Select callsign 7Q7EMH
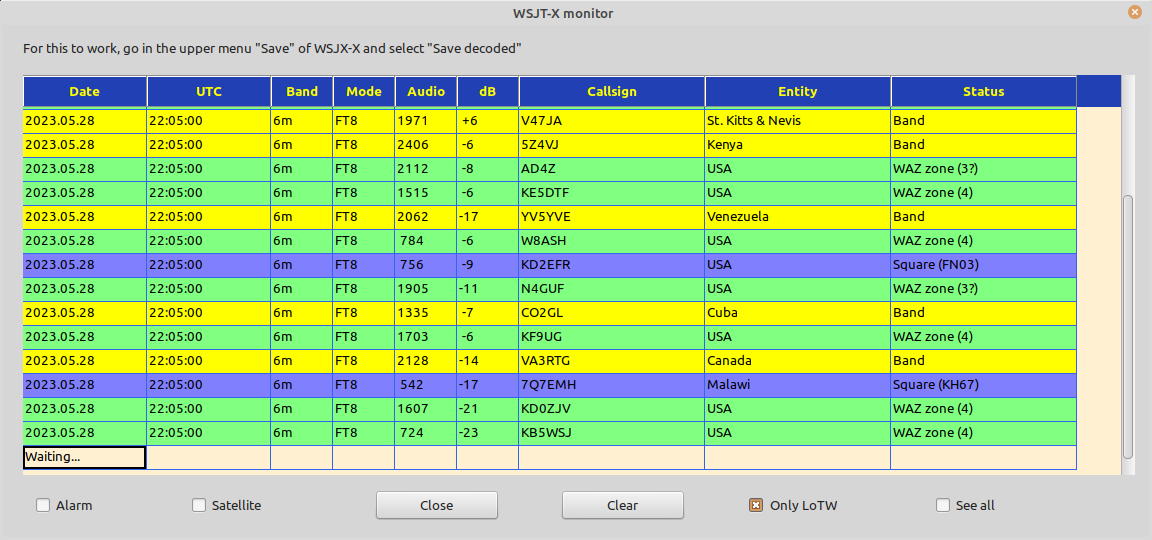This screenshot has width=1152, height=540. coord(612,385)
